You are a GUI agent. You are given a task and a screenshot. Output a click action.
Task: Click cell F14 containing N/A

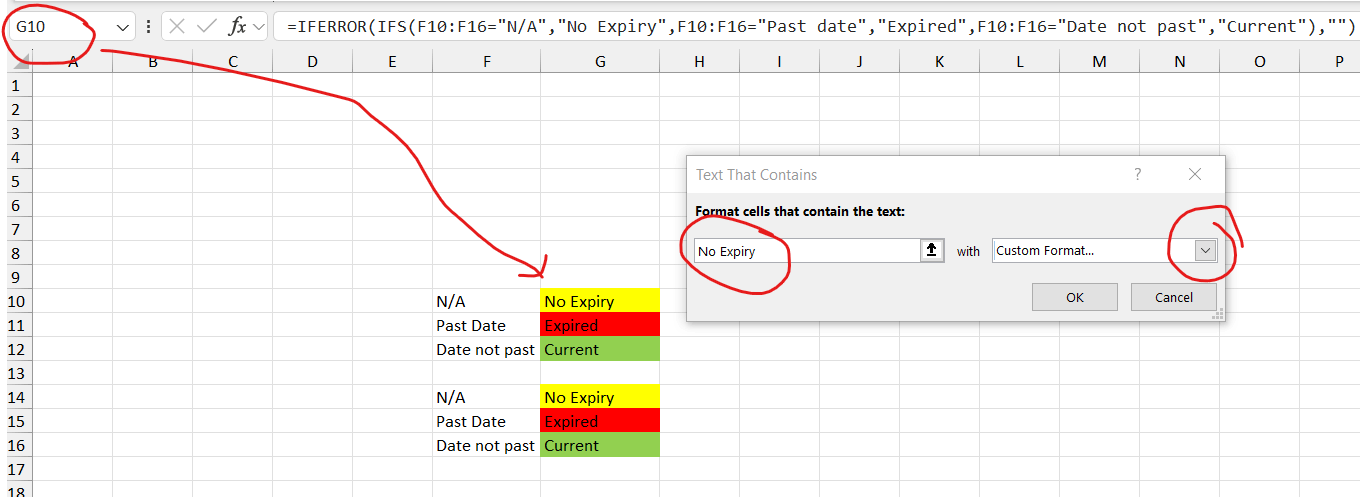[x=486, y=397]
